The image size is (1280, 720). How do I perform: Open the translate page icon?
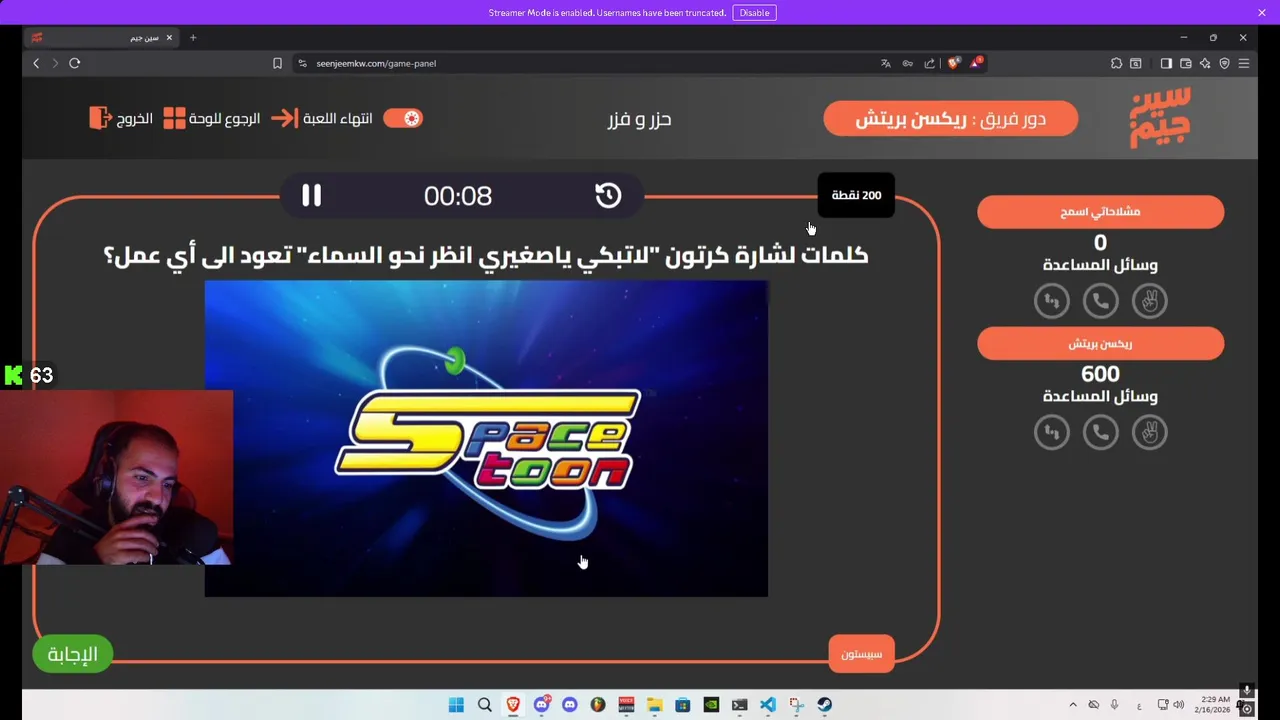886,63
